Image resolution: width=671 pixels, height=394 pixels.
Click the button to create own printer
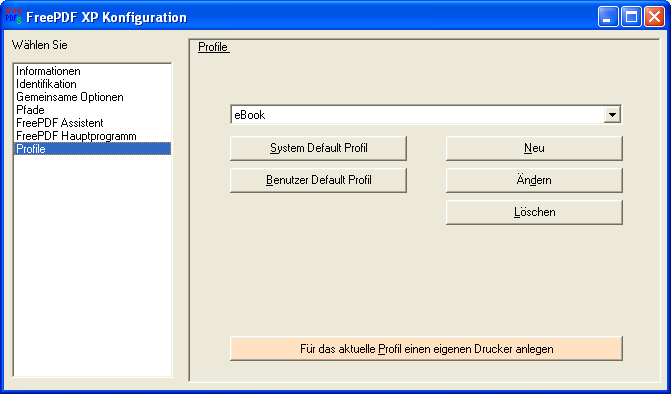tap(426, 349)
